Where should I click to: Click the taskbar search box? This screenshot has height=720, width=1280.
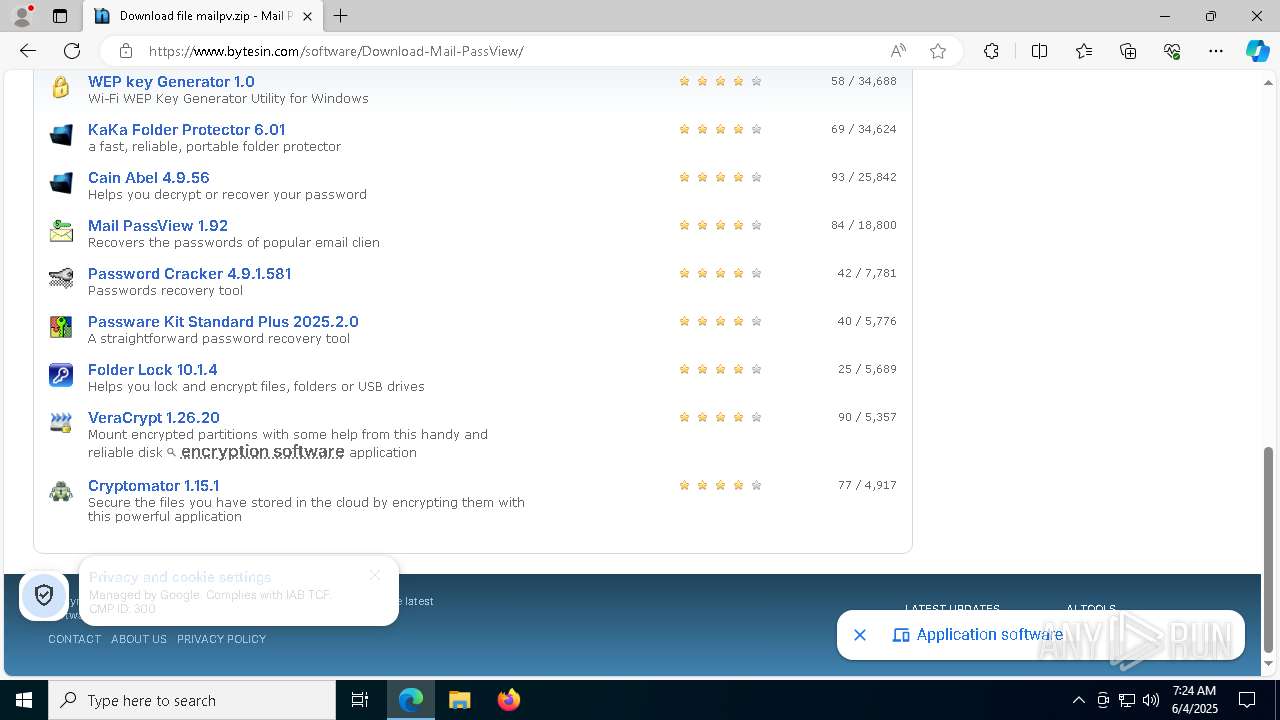(192, 700)
